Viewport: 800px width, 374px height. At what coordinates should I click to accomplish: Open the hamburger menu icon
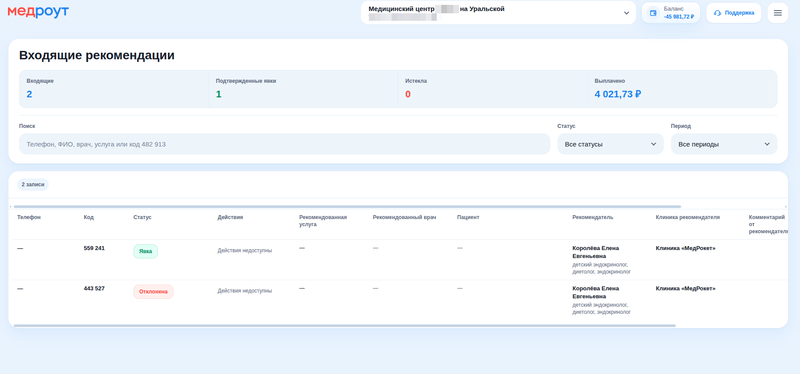tap(778, 13)
